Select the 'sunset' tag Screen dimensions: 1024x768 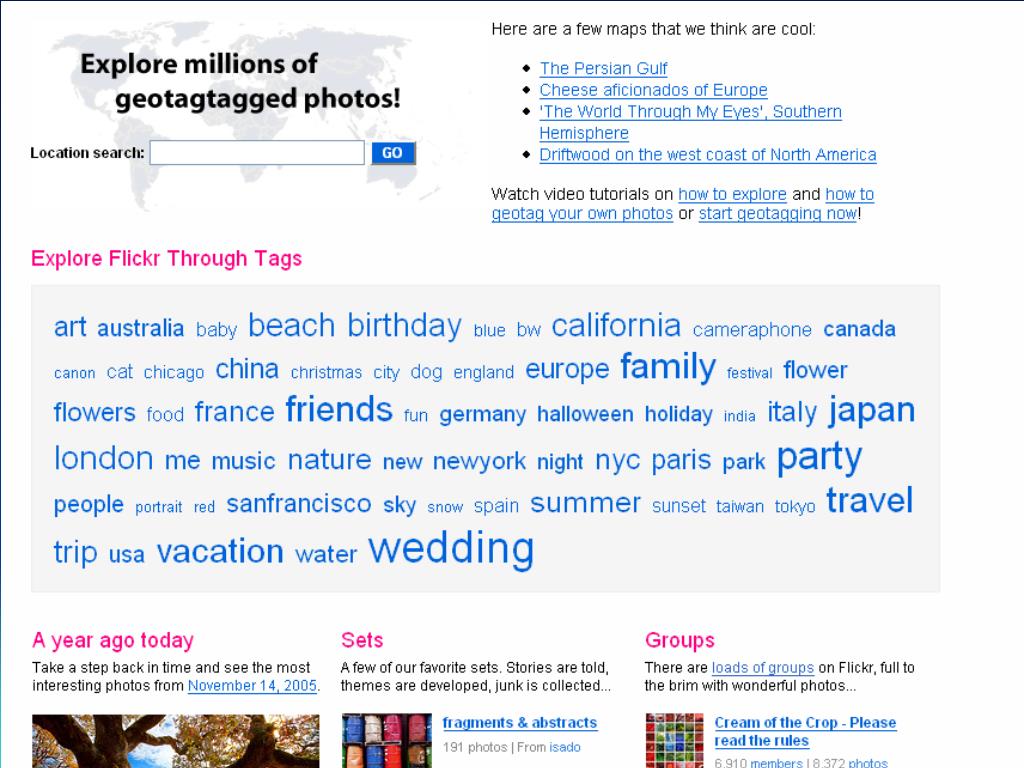(679, 506)
